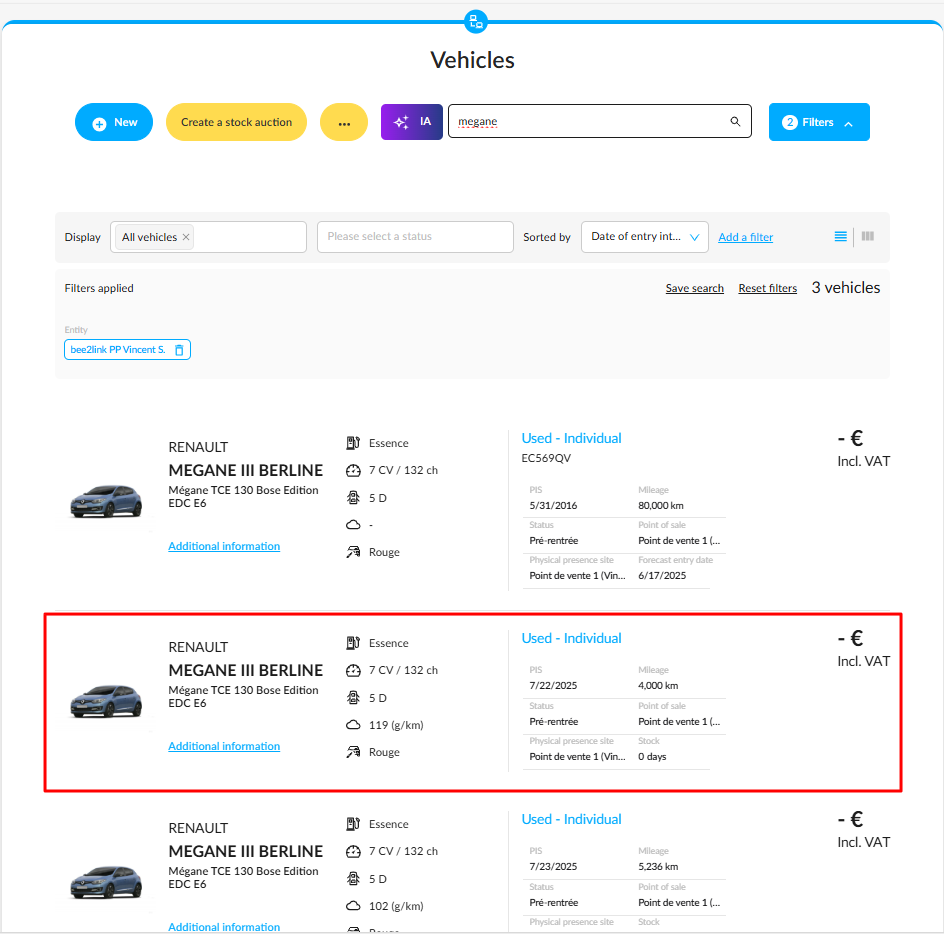Click mileage value 5,236 km
The height and width of the screenshot is (934, 944).
[x=658, y=867]
